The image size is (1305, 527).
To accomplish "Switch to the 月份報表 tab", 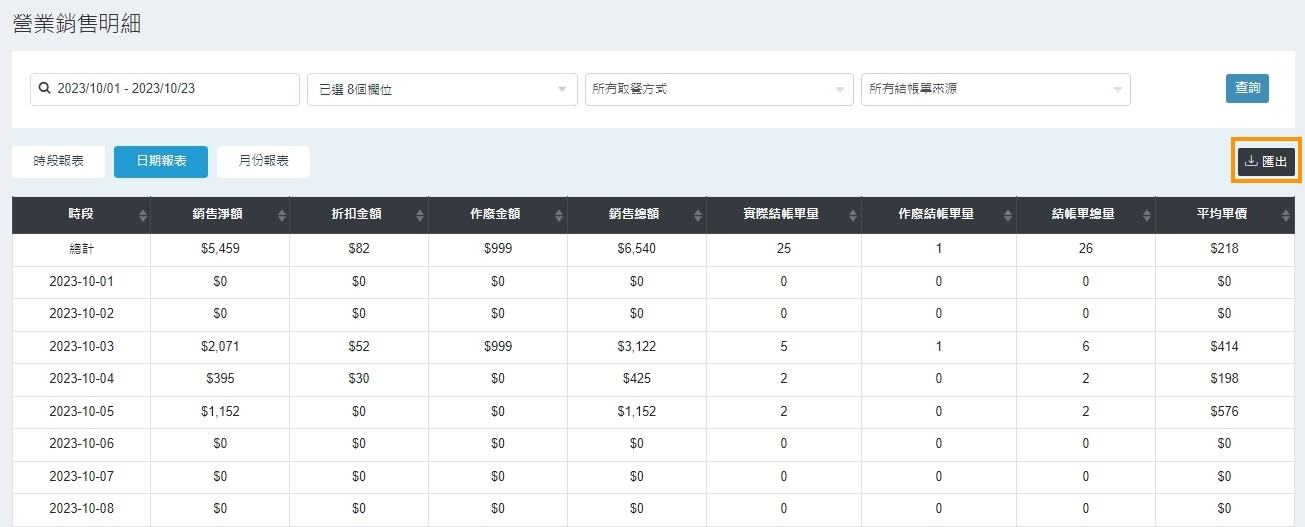I will [x=263, y=161].
